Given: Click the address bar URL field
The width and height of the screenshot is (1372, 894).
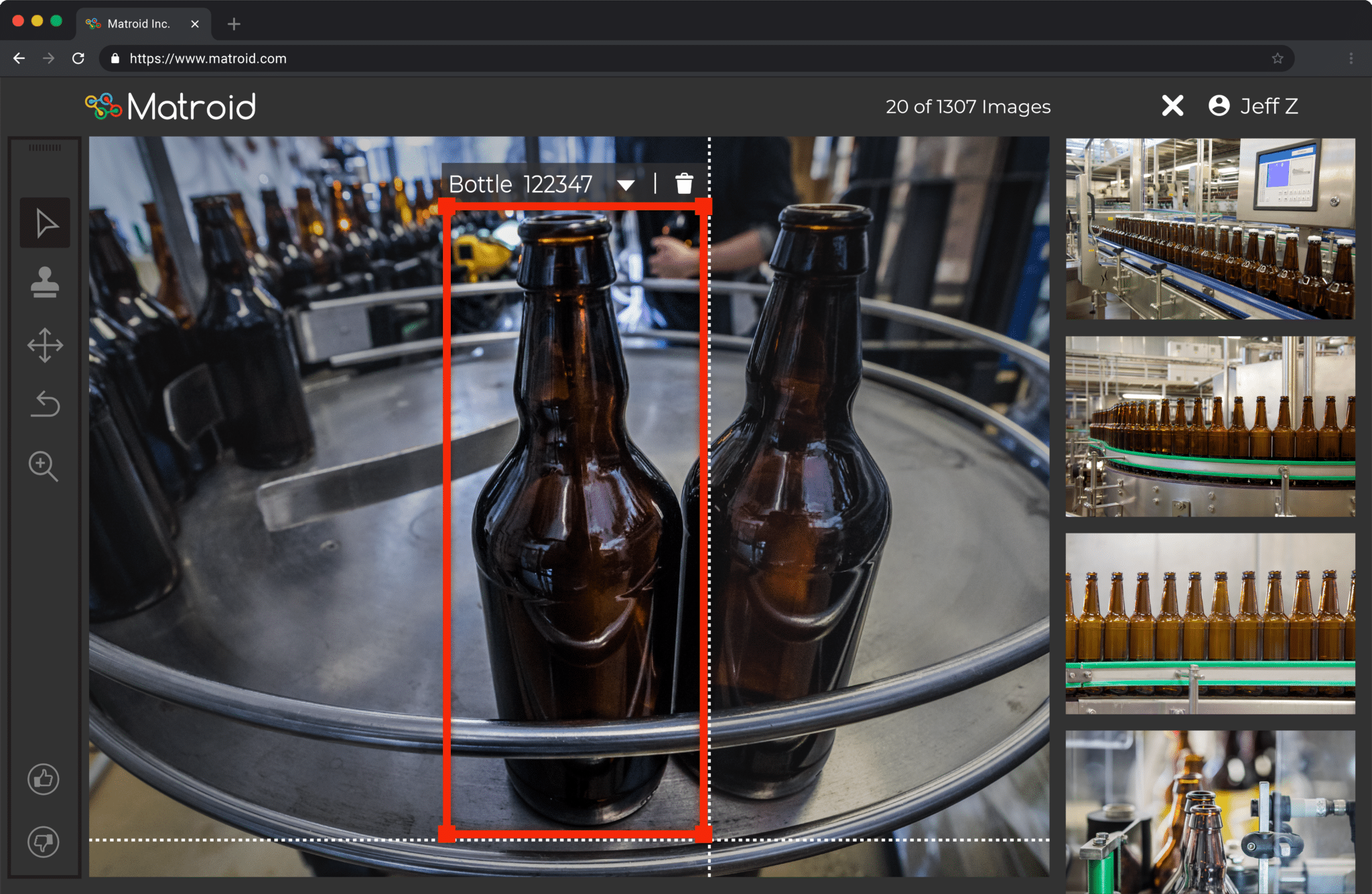Looking at the screenshot, I should [x=208, y=58].
